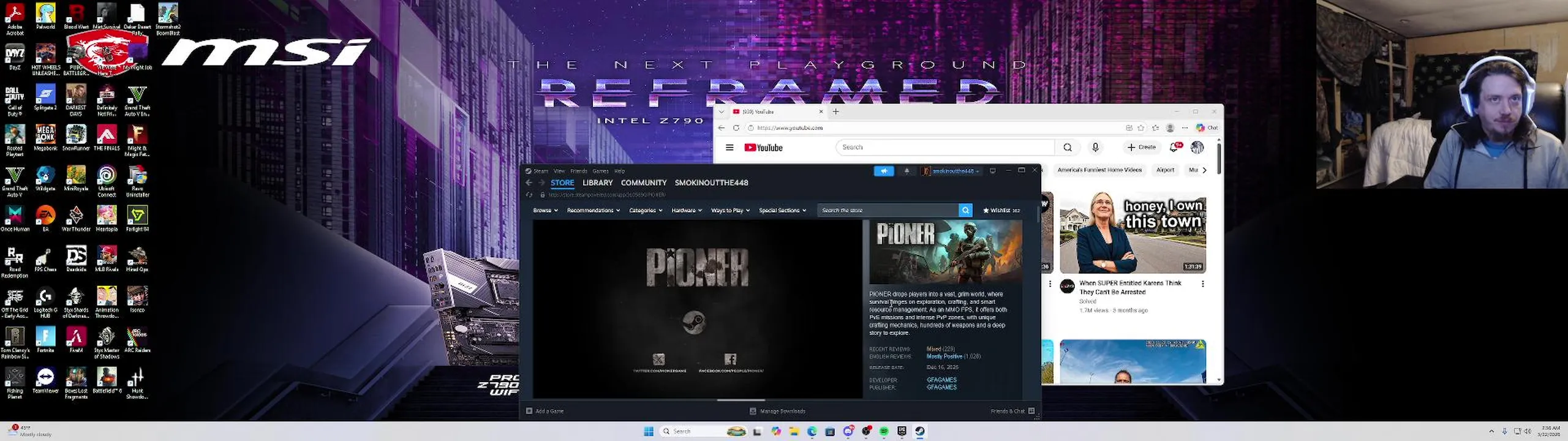
Task: Open Friends & Chat in Steam
Action: [1012, 411]
